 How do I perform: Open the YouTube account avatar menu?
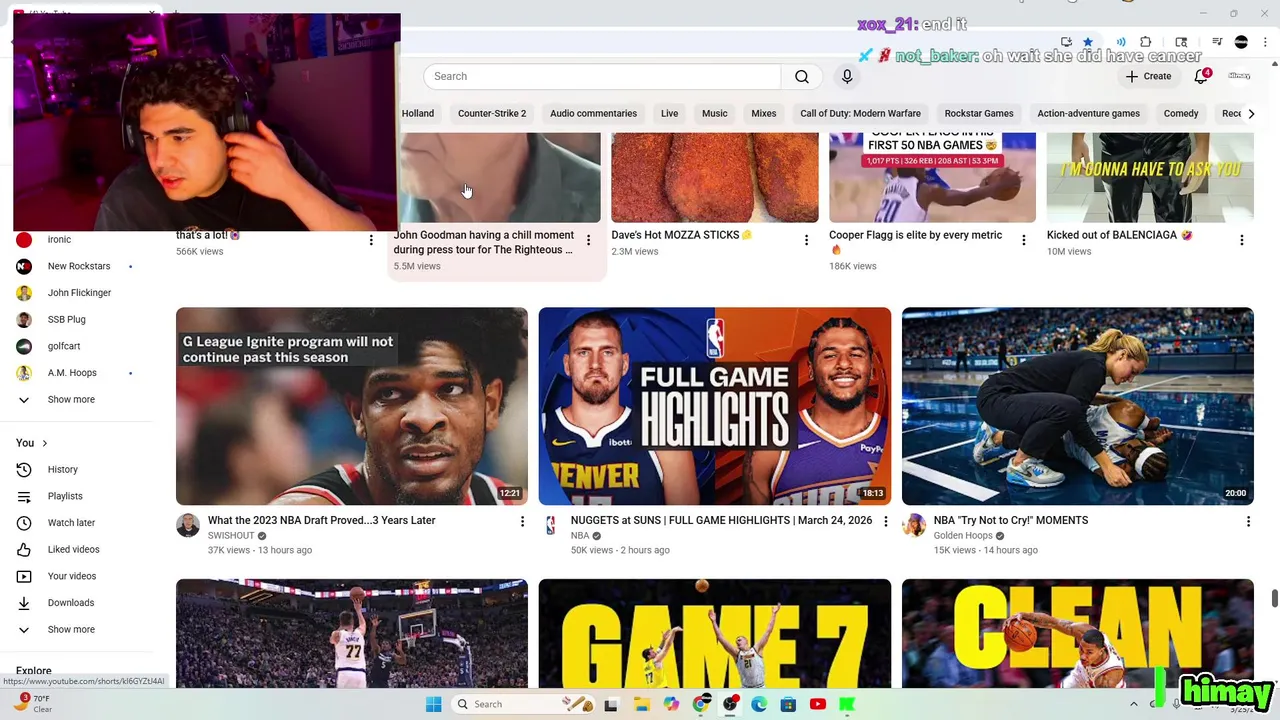[1240, 76]
